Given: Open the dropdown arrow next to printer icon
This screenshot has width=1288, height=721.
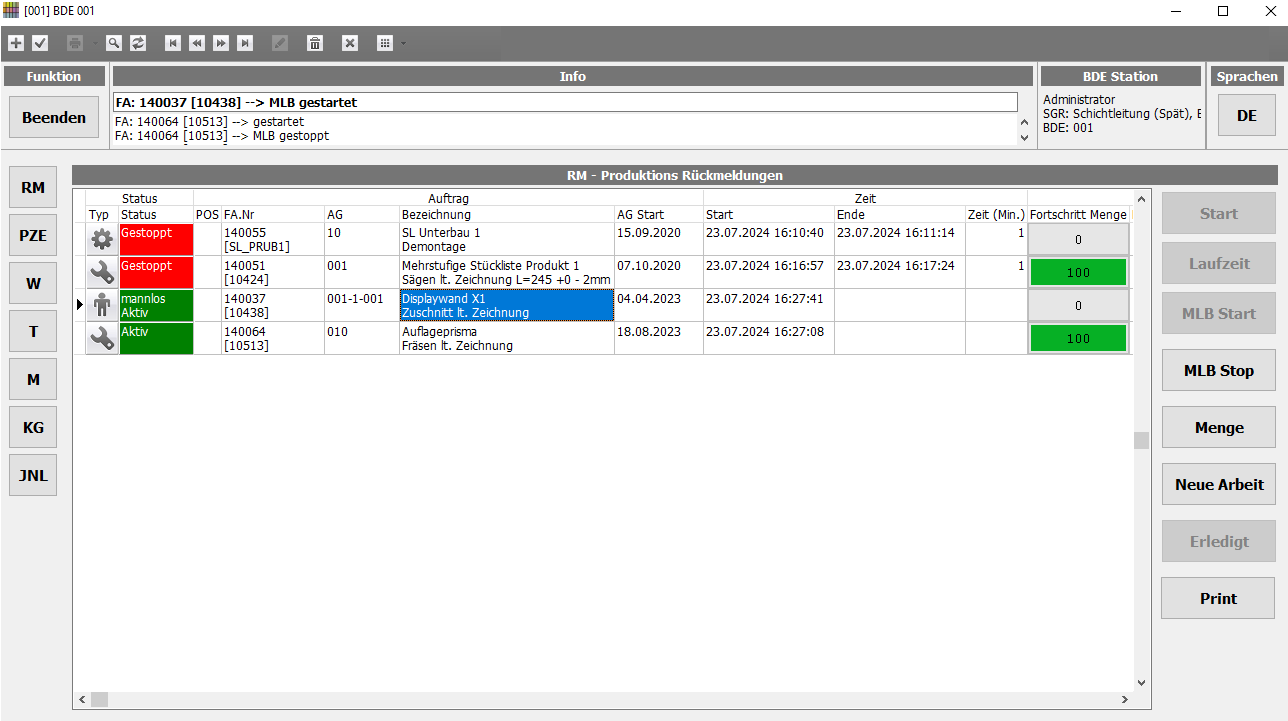Looking at the screenshot, I should (94, 43).
